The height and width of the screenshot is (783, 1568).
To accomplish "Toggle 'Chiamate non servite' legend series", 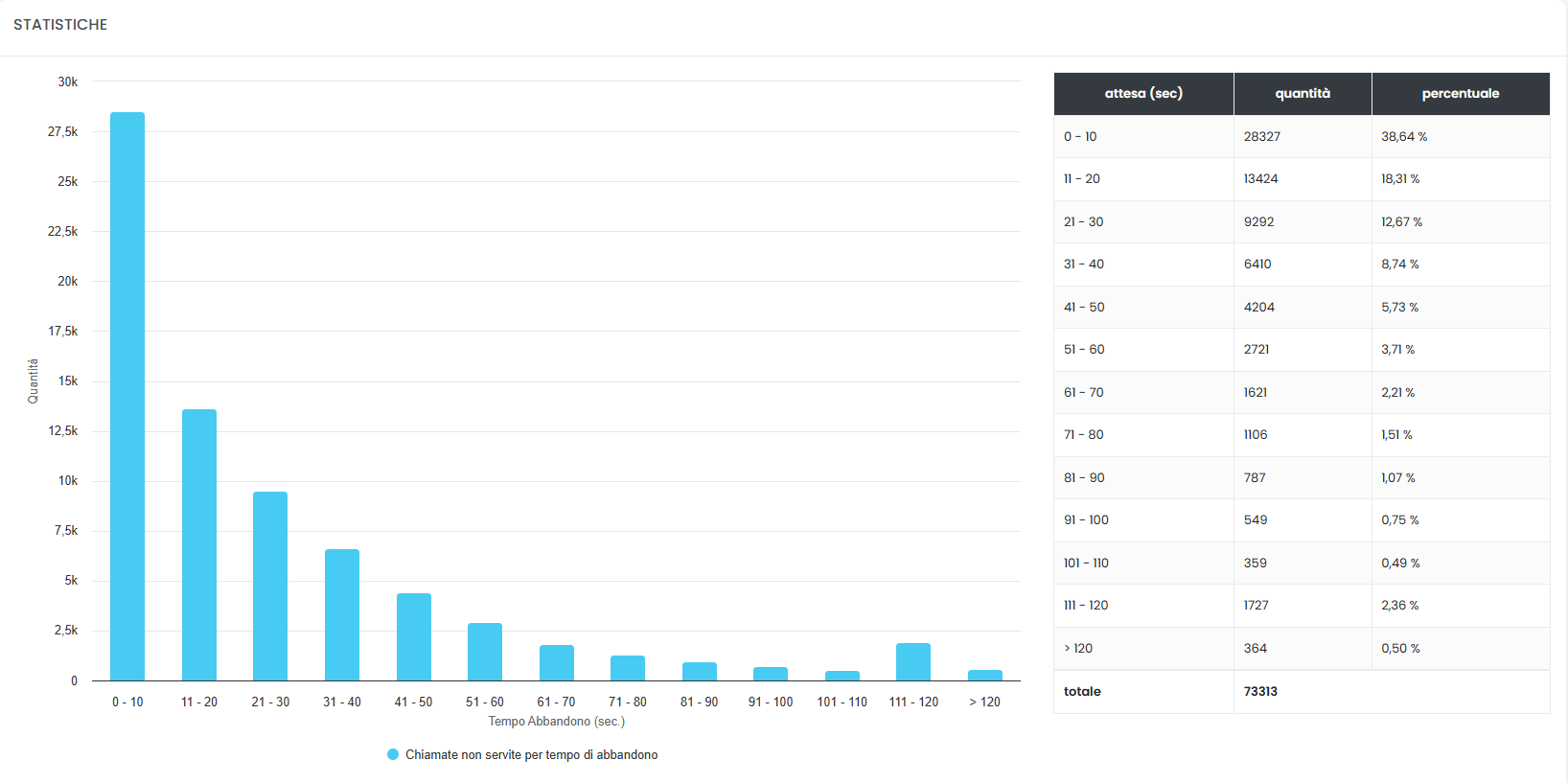I will [531, 755].
